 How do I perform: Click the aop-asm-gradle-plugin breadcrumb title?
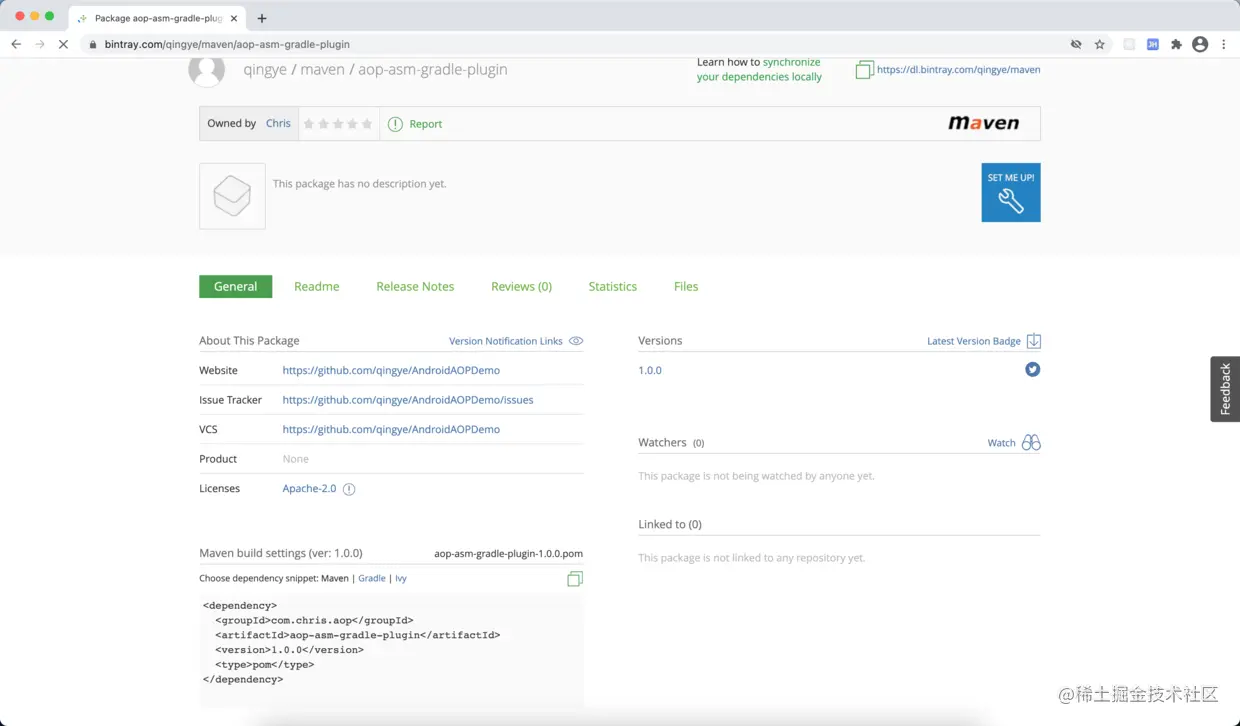(433, 69)
